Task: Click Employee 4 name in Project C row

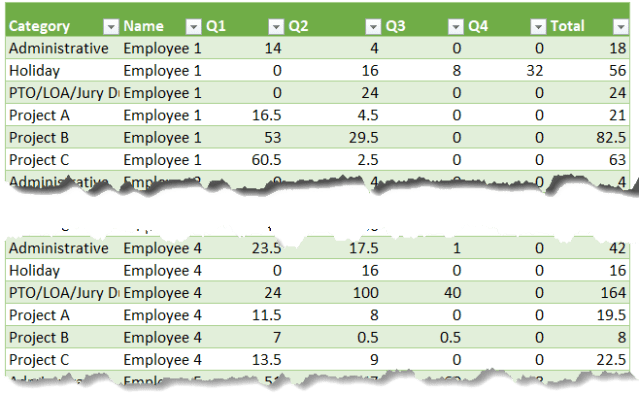Action: tap(163, 360)
